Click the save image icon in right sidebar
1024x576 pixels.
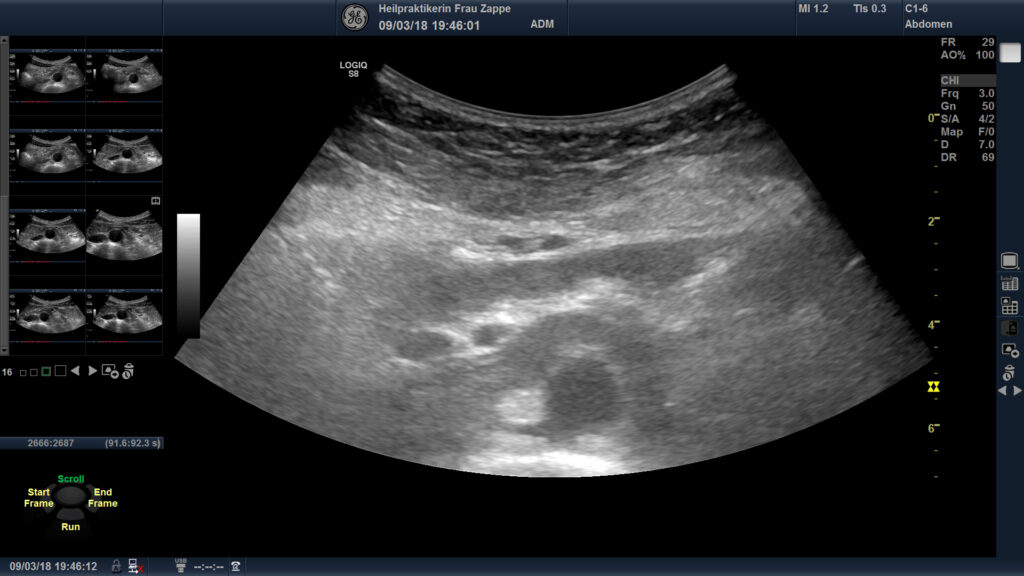1009,350
